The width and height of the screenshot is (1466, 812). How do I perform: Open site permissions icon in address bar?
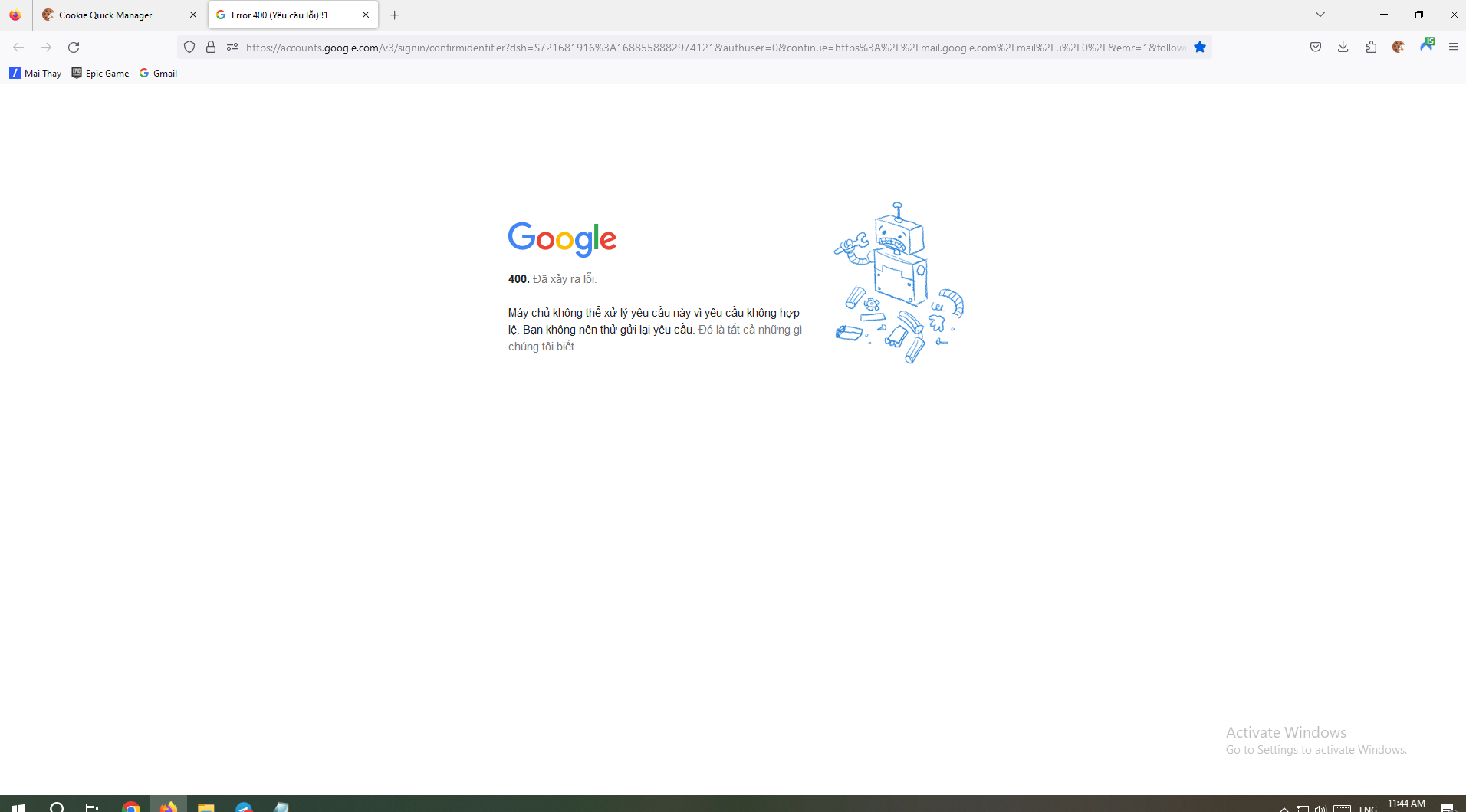(232, 48)
